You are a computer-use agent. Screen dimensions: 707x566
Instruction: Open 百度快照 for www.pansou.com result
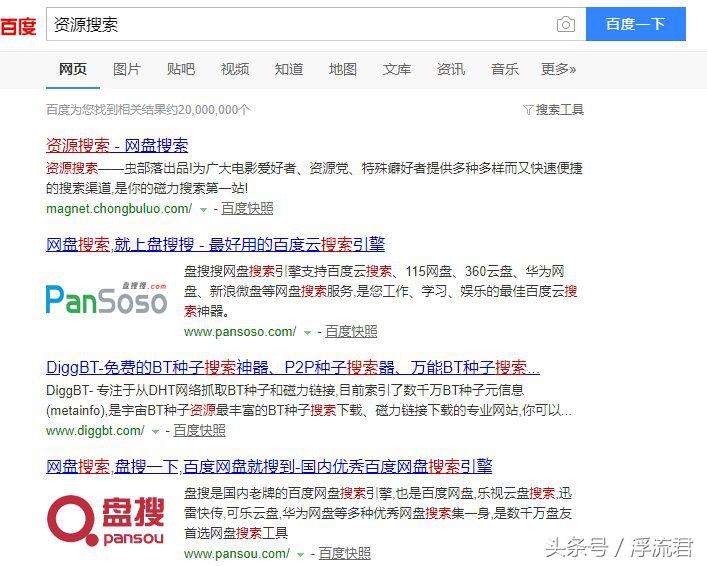(x=345, y=554)
